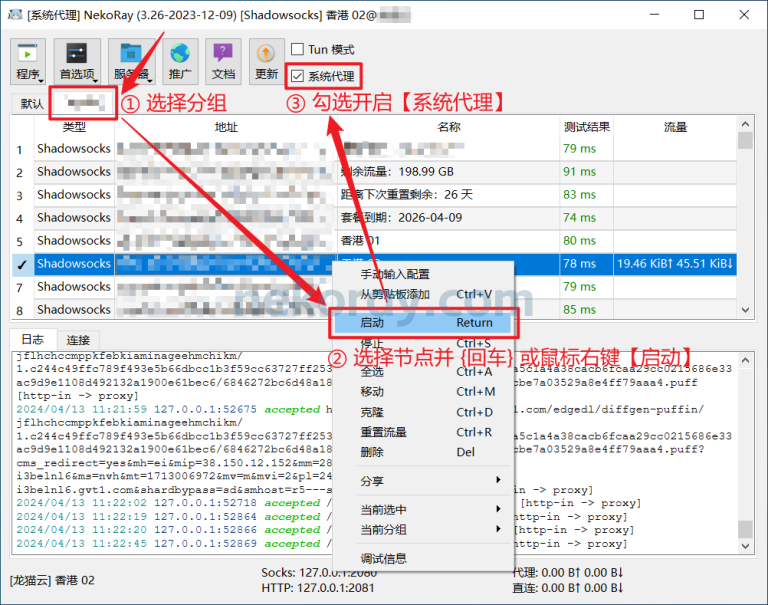Click the NekoRay app icon in title bar
This screenshot has width=768, height=605.
(x=15, y=15)
